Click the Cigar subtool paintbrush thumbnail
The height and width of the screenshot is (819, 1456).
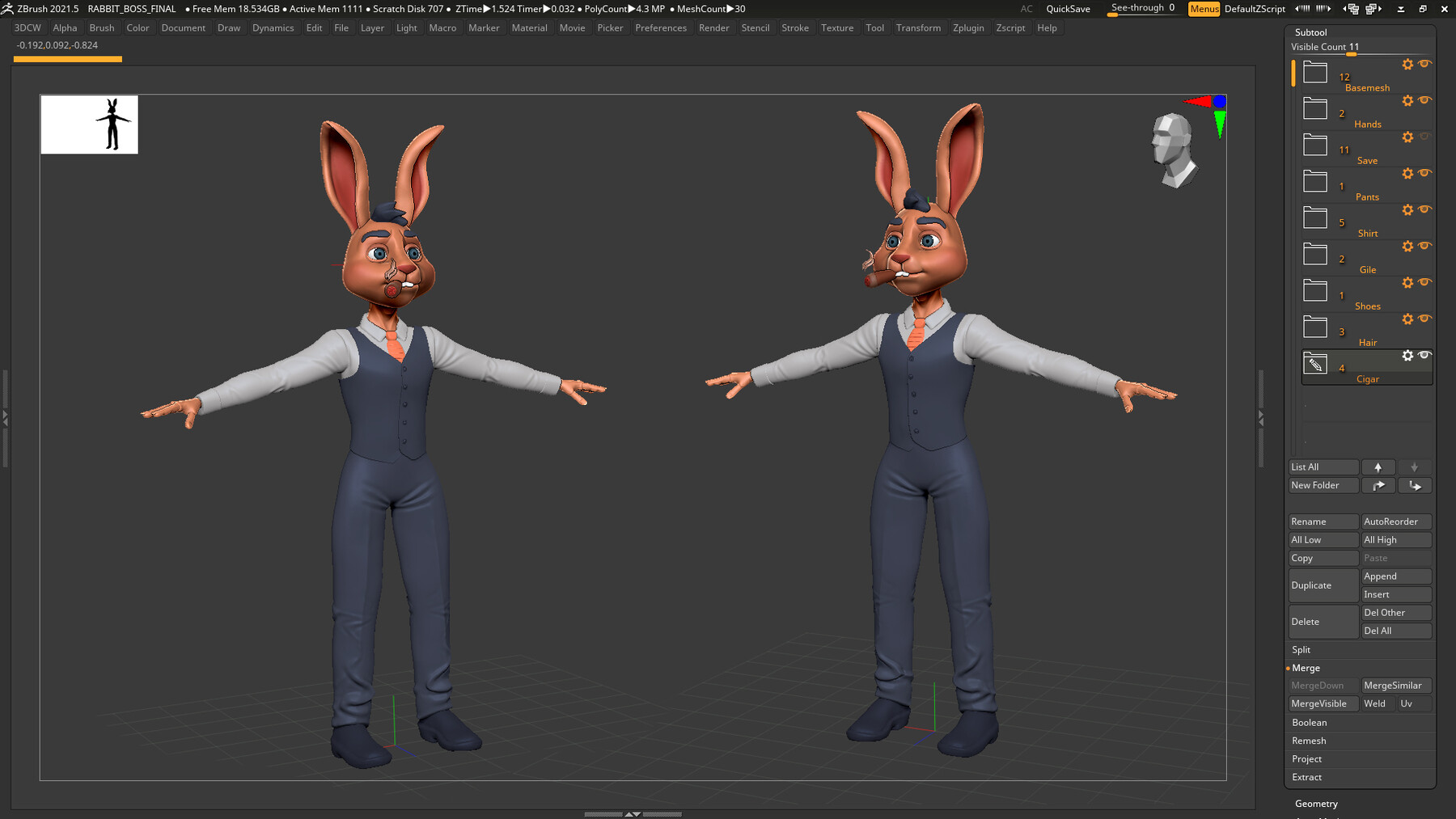[1315, 365]
